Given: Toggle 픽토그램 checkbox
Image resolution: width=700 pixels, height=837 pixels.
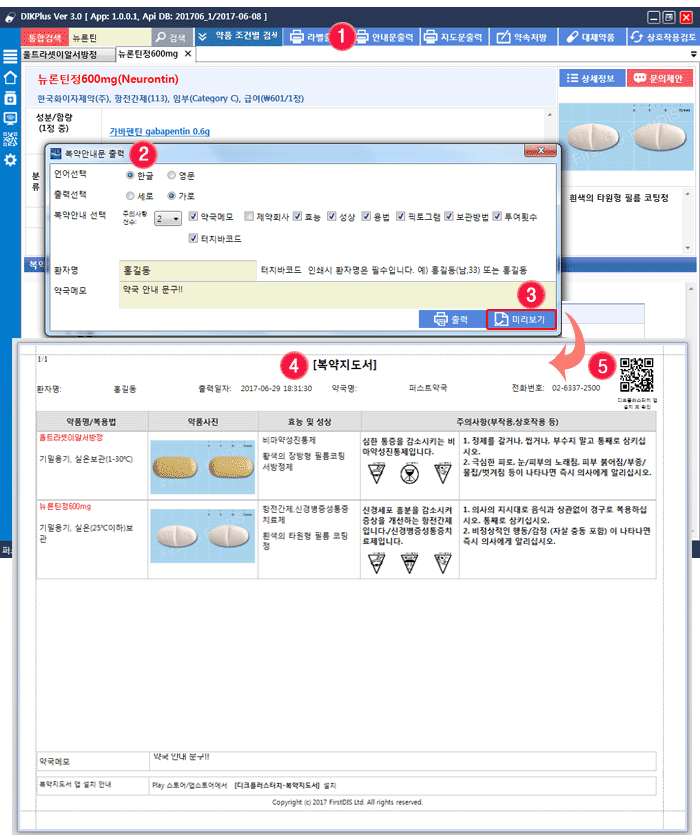Looking at the screenshot, I should pos(400,216).
